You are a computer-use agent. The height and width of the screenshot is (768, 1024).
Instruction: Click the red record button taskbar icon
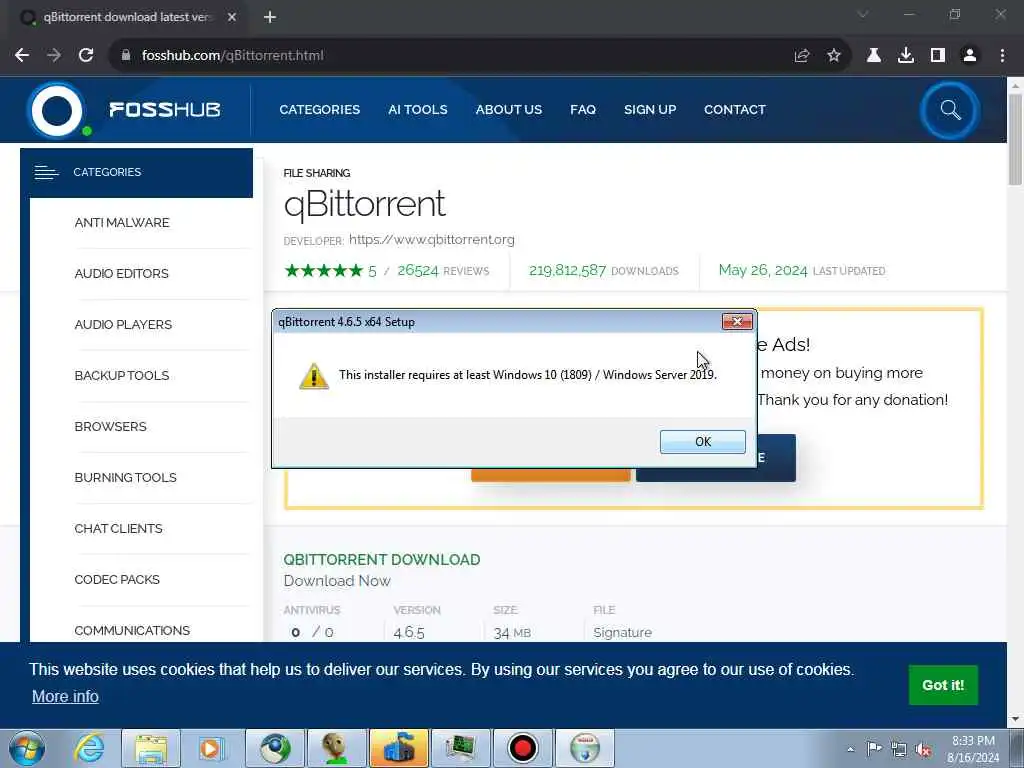pos(522,748)
